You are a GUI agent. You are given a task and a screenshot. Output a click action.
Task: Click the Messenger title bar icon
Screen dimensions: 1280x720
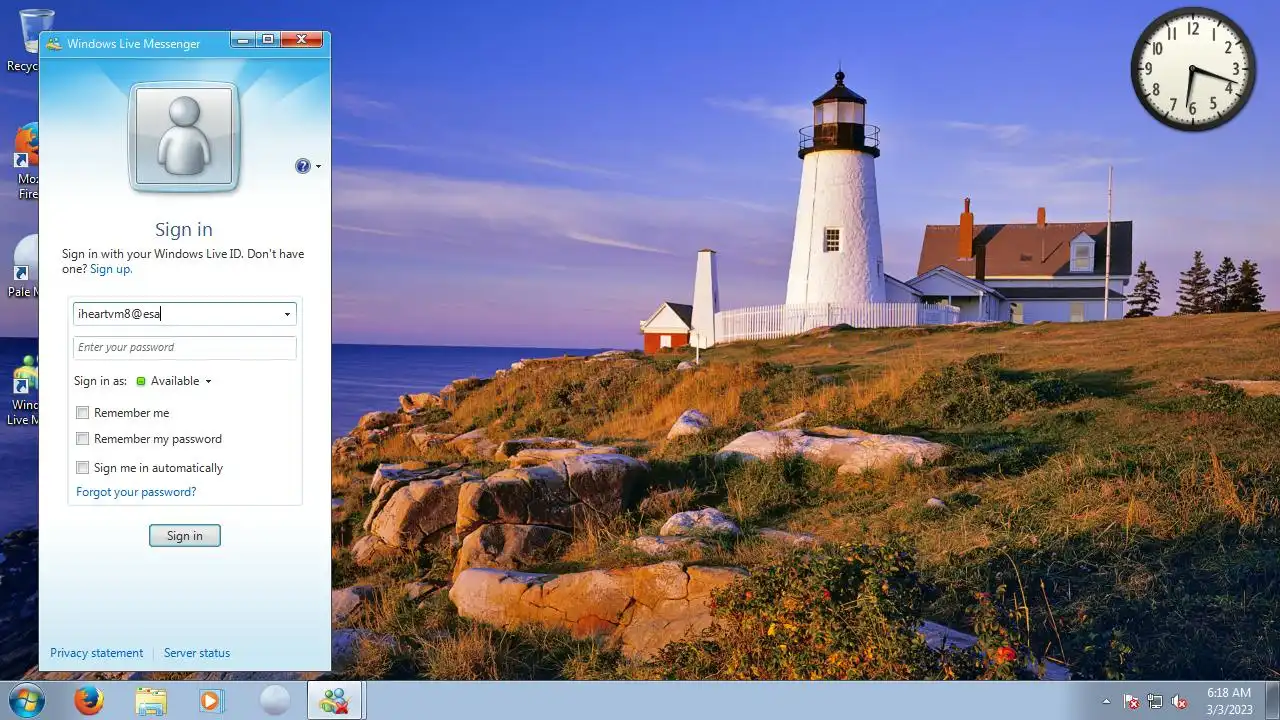coord(54,44)
